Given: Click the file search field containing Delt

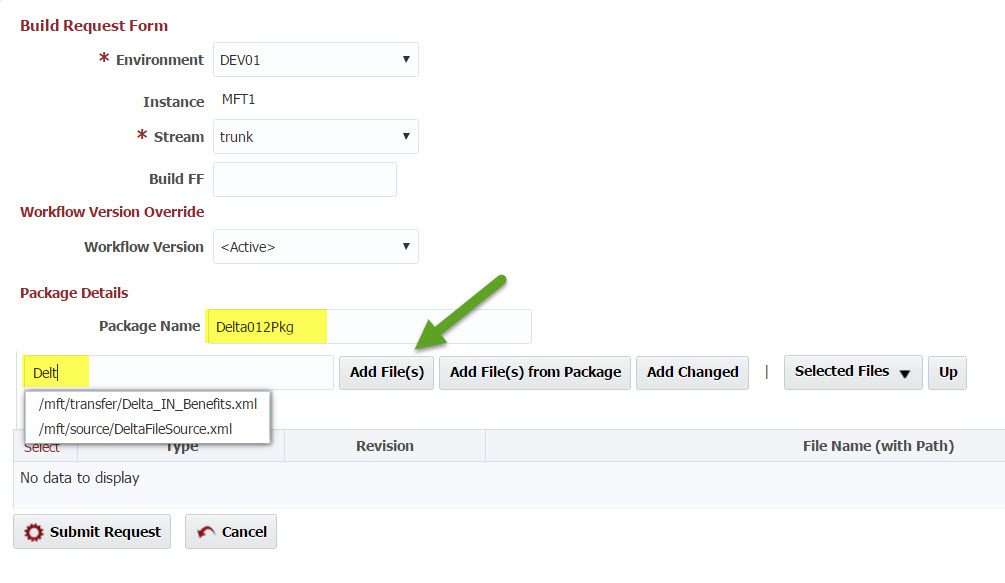Looking at the screenshot, I should [x=178, y=372].
